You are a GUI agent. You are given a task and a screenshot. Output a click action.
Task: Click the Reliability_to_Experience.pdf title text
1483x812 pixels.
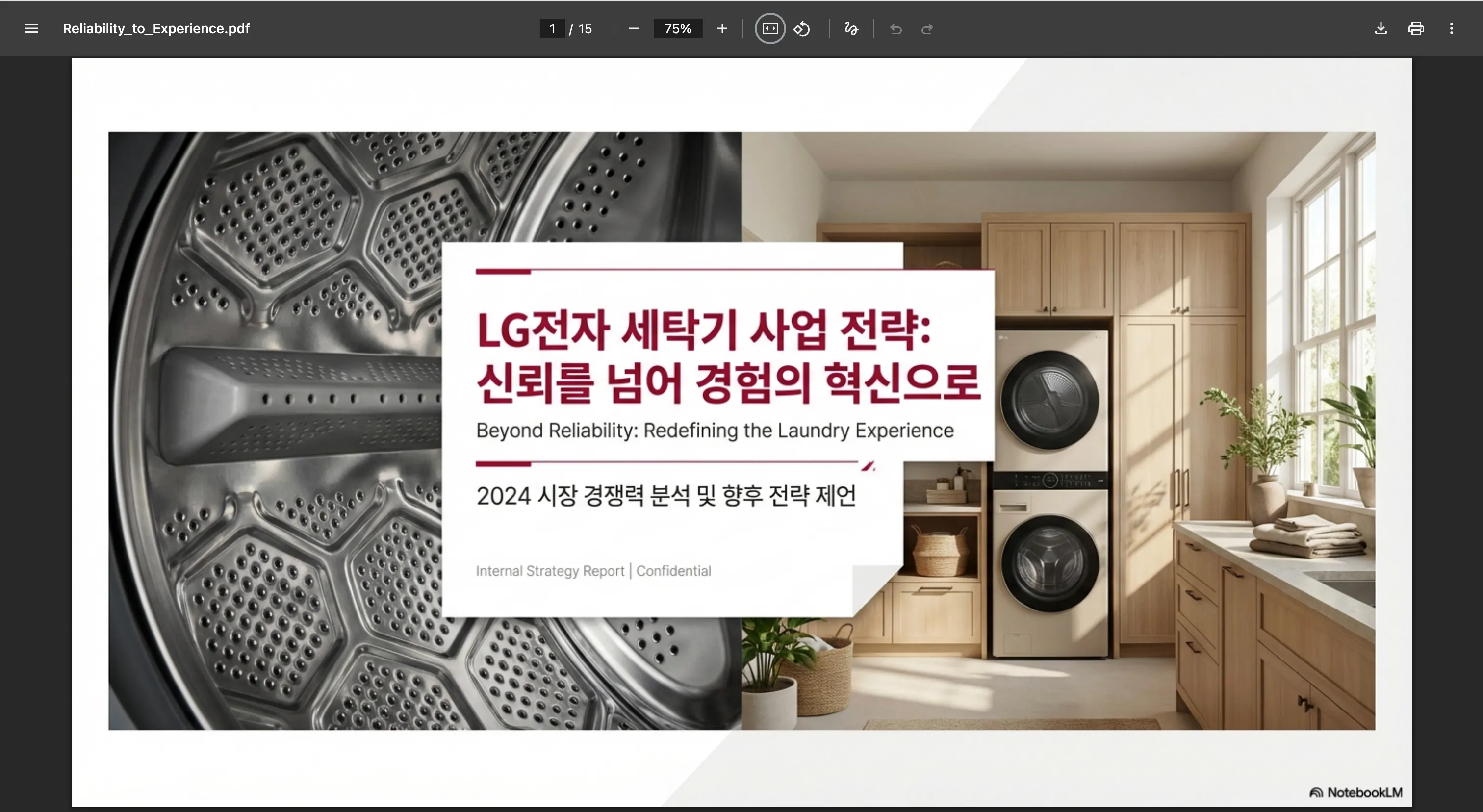(x=156, y=28)
